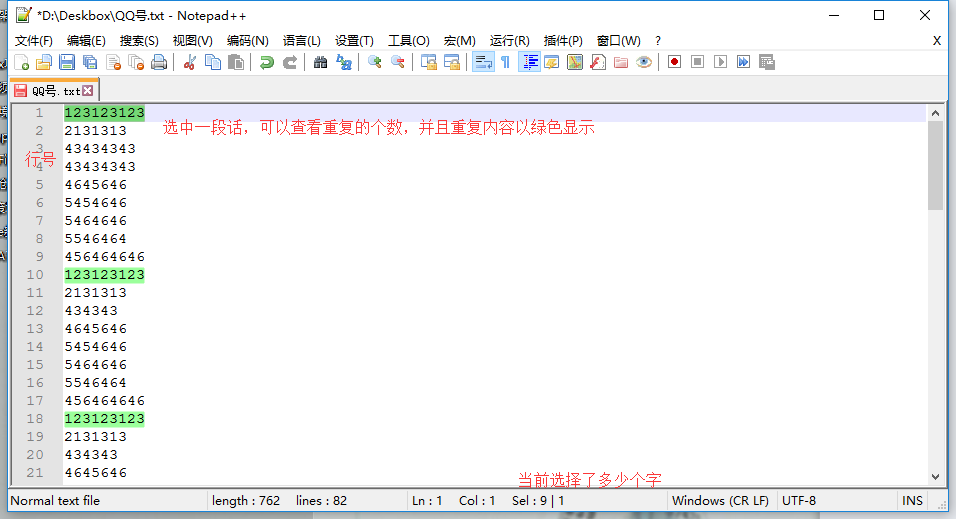Image resolution: width=956 pixels, height=519 pixels.
Task: Run macro multiple times icon
Action: (x=743, y=62)
